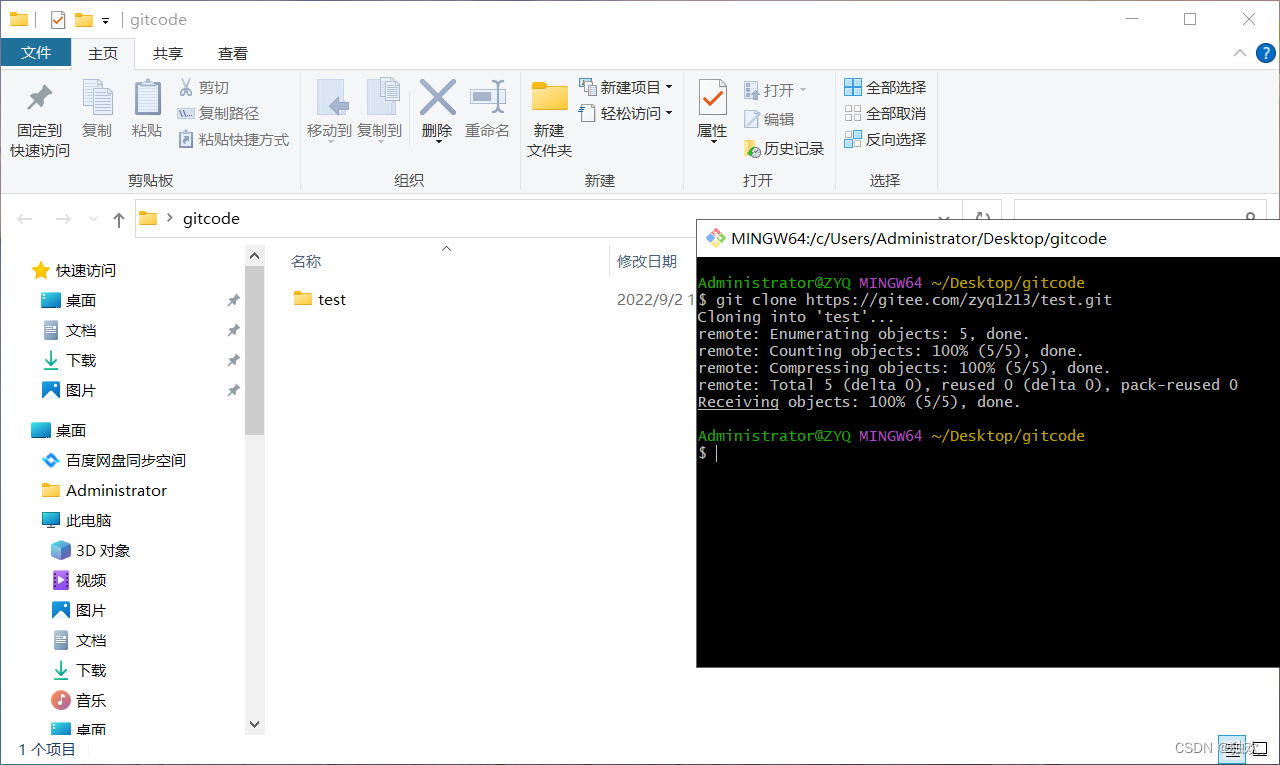Switch to the 主页 ribbon tab
Image resolution: width=1280 pixels, height=765 pixels.
coord(103,54)
